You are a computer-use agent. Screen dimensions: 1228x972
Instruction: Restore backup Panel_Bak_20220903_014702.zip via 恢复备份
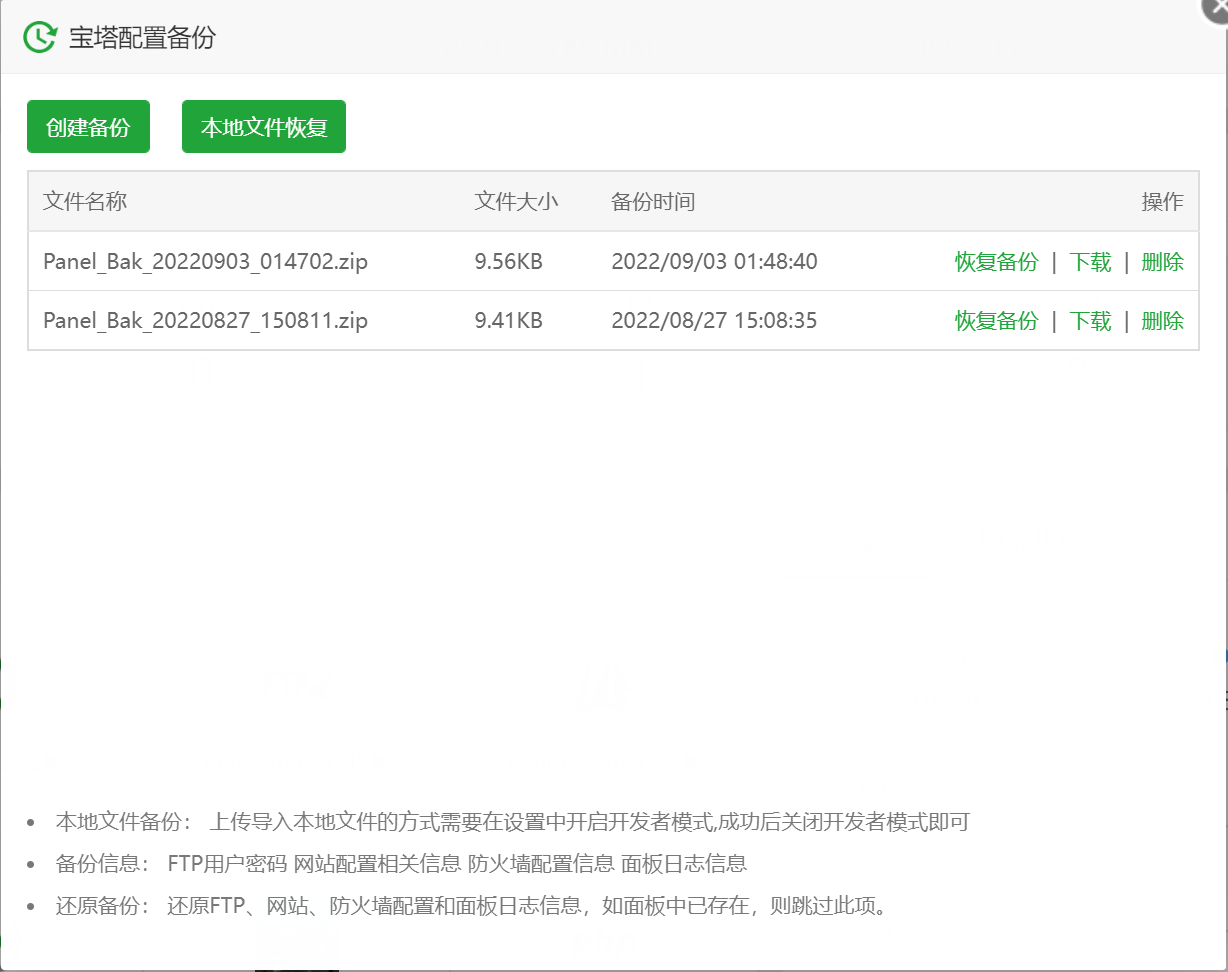click(x=996, y=262)
